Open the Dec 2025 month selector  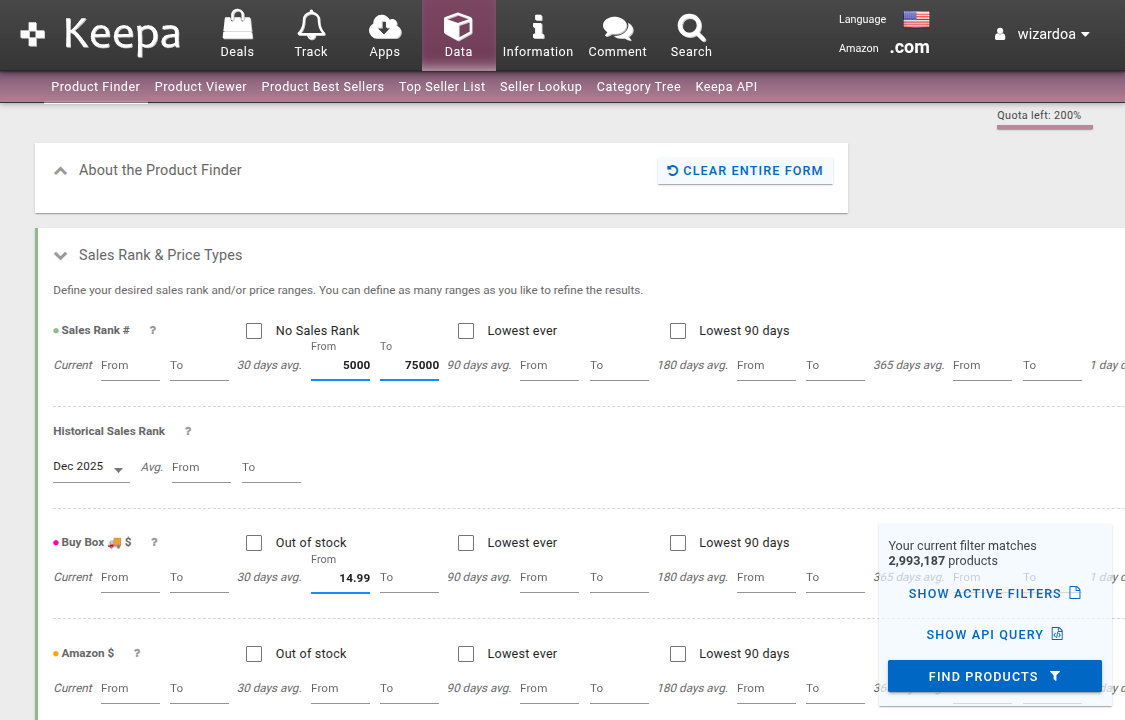90,466
